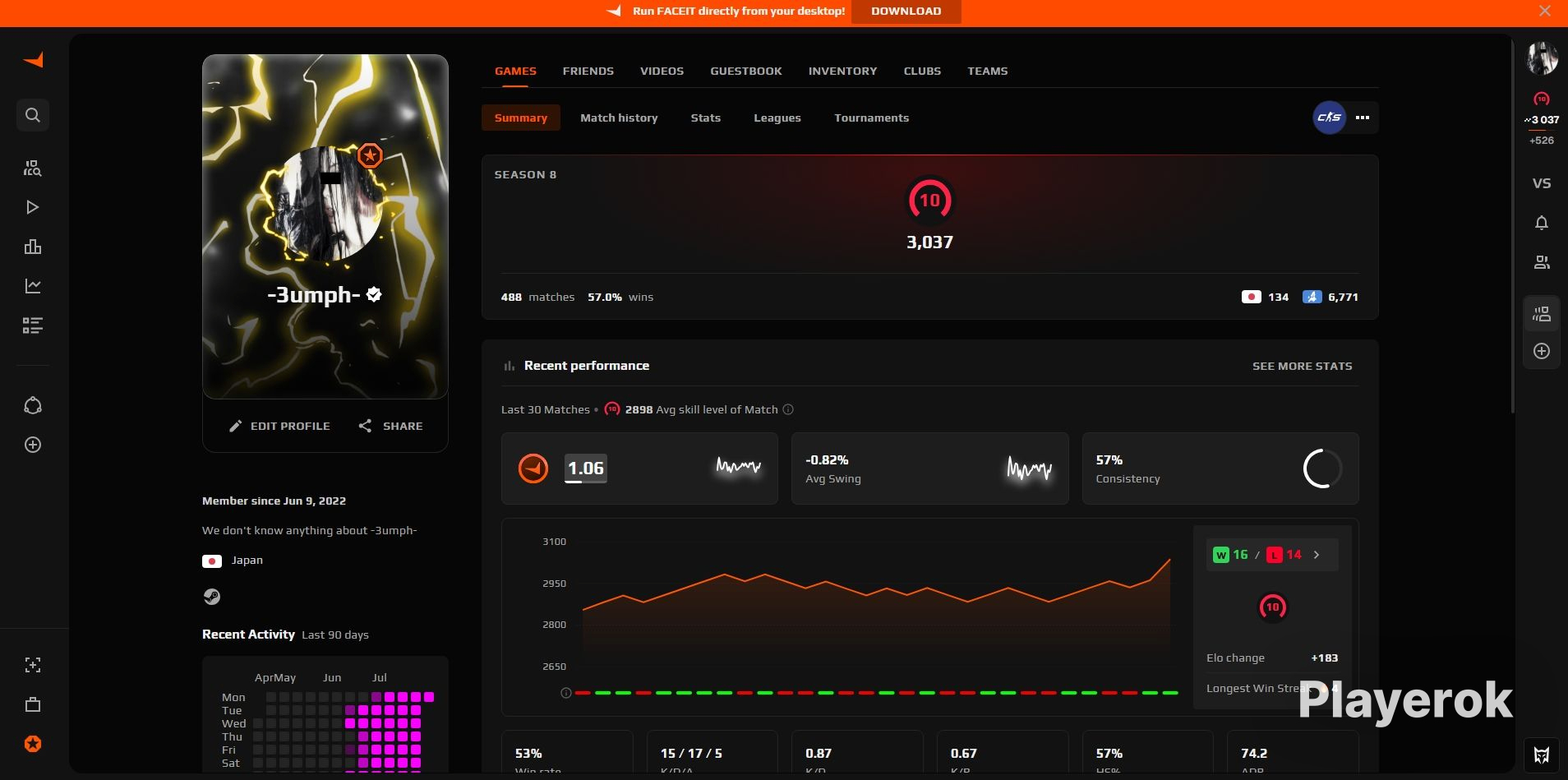Click the Avg Swing card
The image size is (1568, 780).
[x=929, y=468]
